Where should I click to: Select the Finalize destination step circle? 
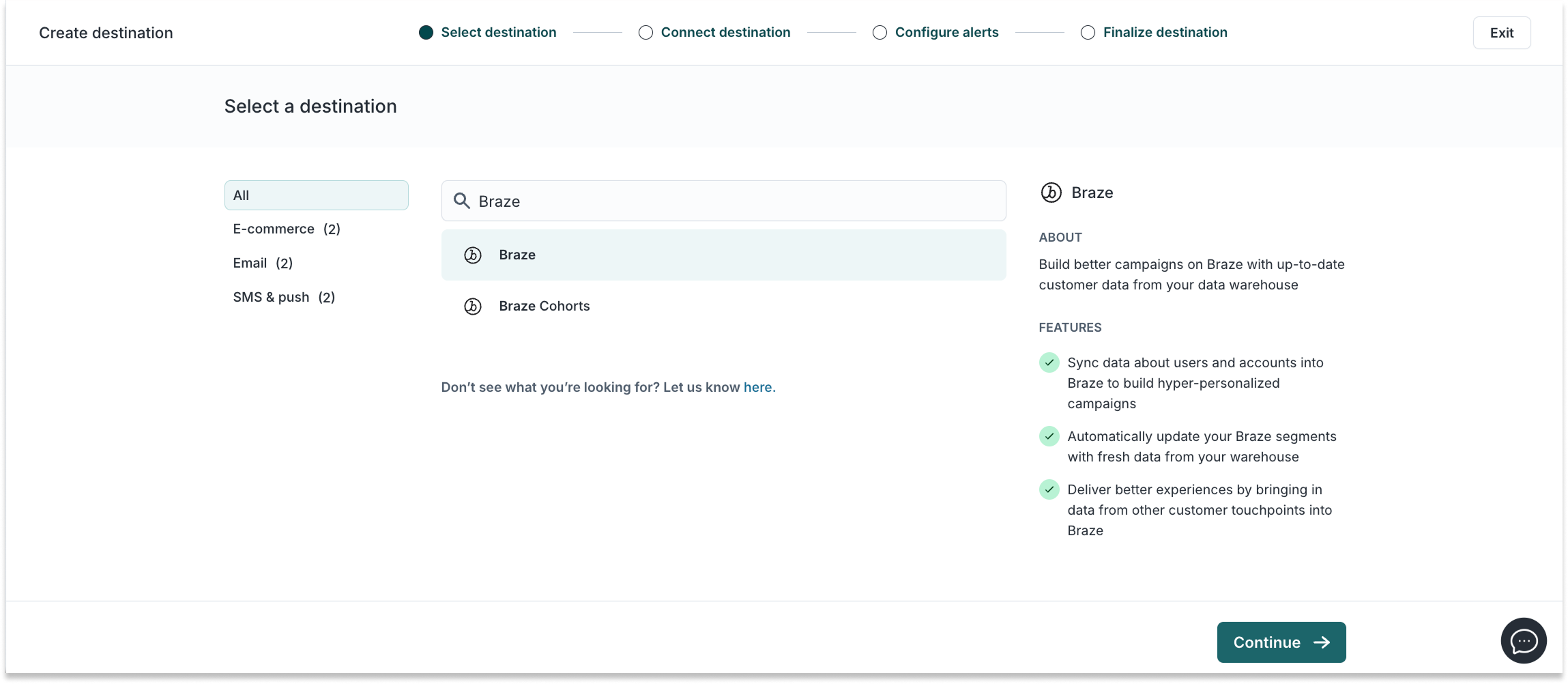tap(1088, 33)
